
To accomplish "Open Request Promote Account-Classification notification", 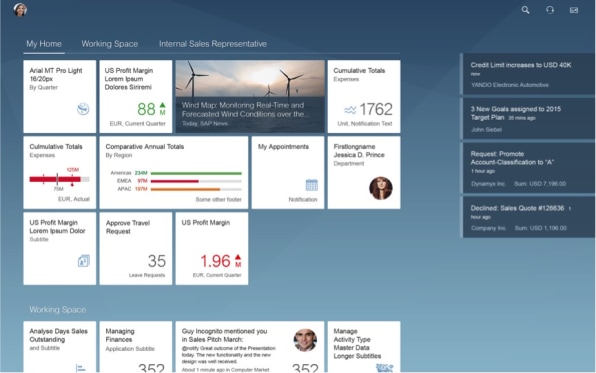I will (x=528, y=168).
